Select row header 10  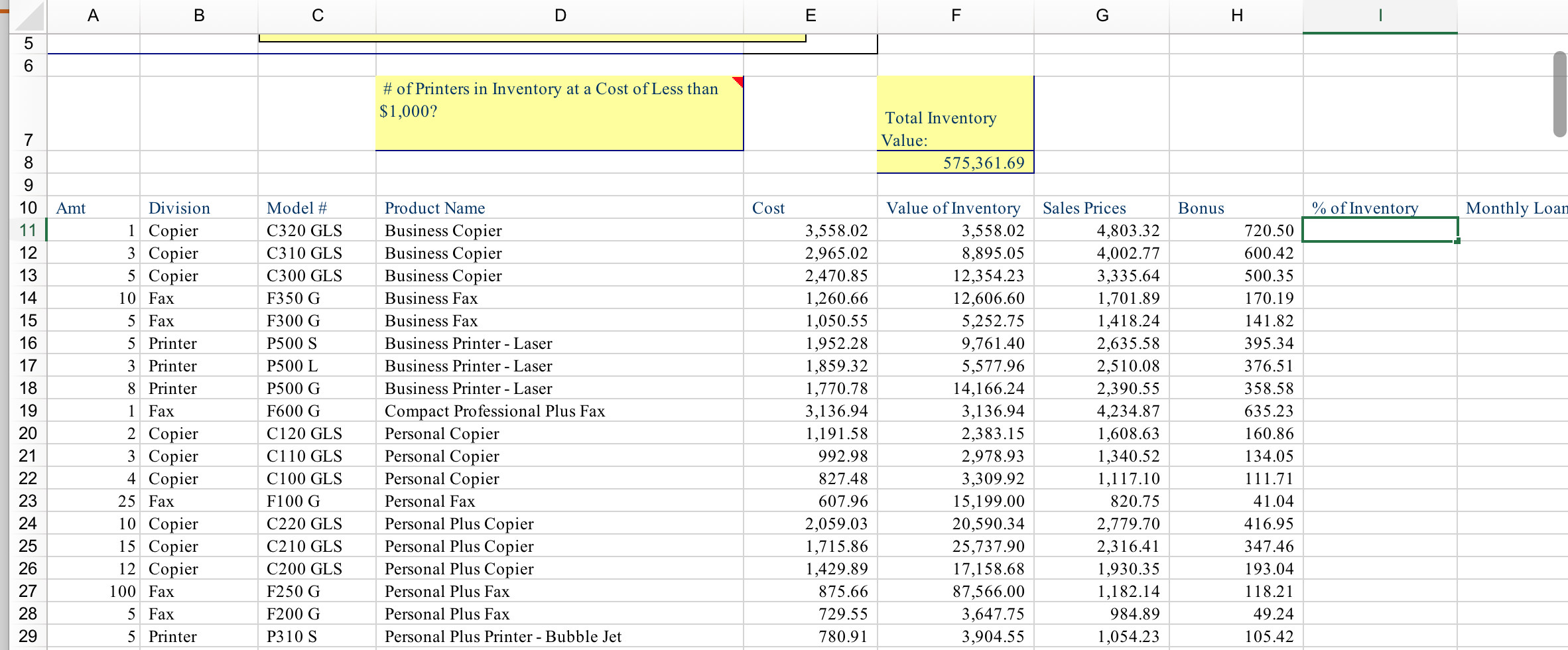coord(28,208)
